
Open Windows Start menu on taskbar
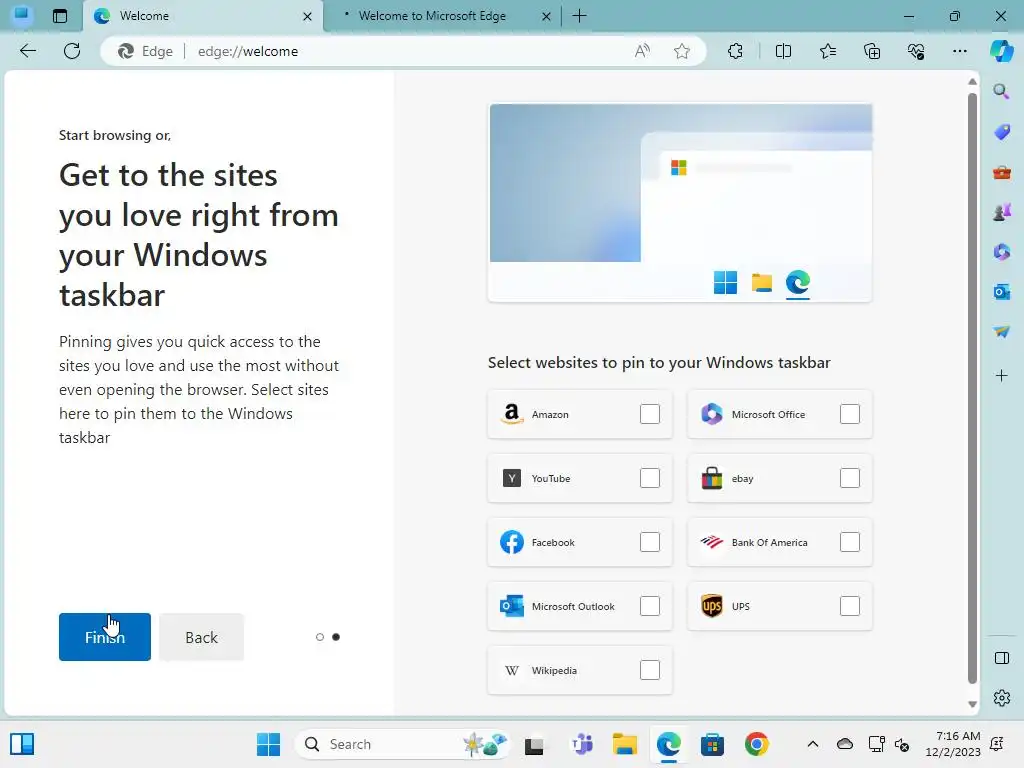[x=268, y=744]
